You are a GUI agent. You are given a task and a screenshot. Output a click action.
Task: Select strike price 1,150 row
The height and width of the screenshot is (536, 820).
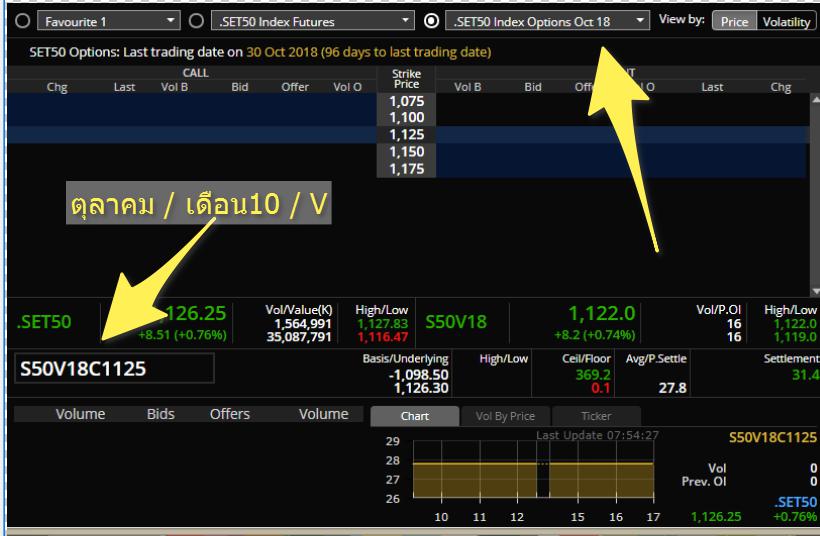click(x=406, y=152)
